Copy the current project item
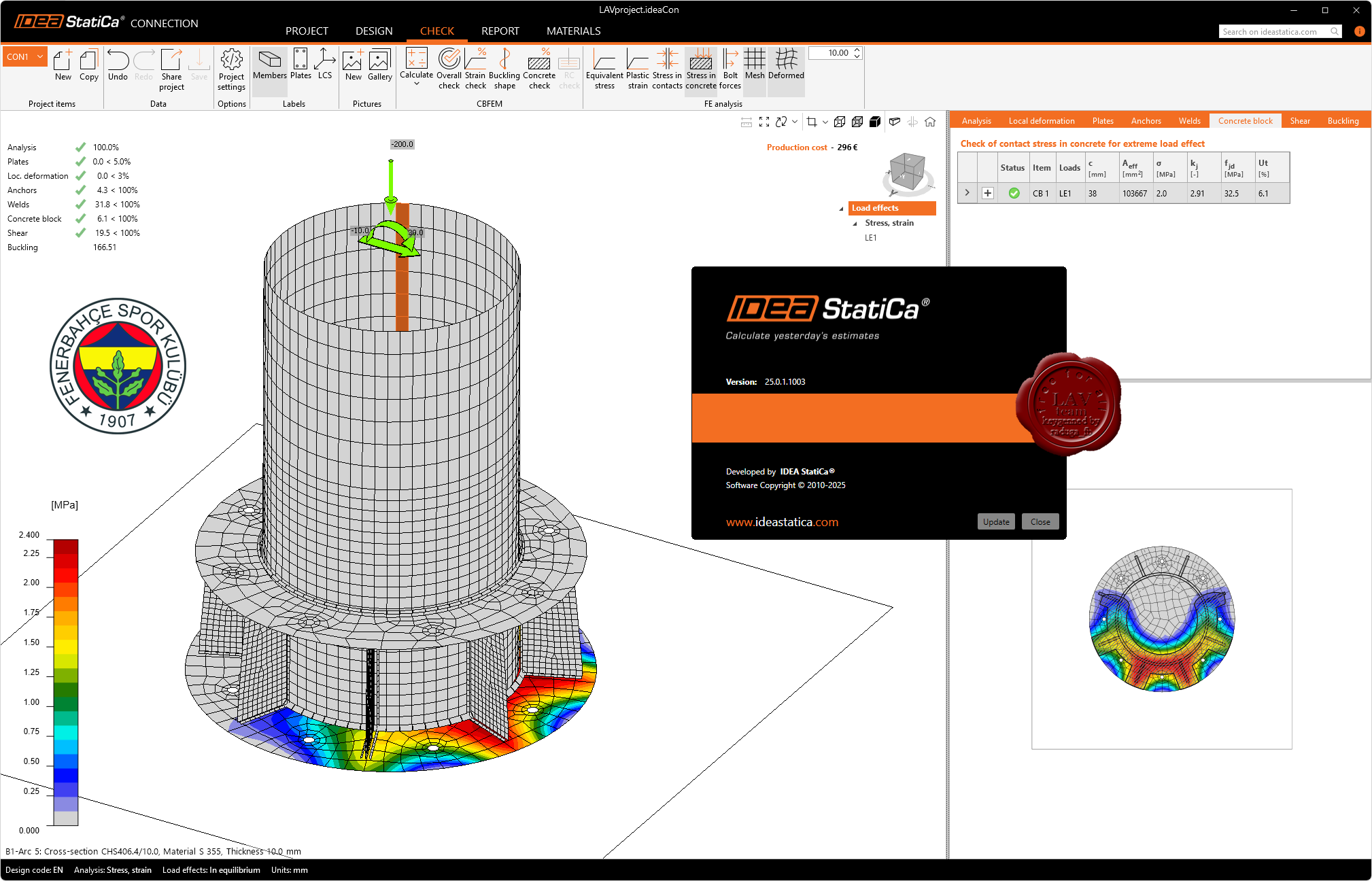Image resolution: width=1372 pixels, height=881 pixels. click(88, 65)
